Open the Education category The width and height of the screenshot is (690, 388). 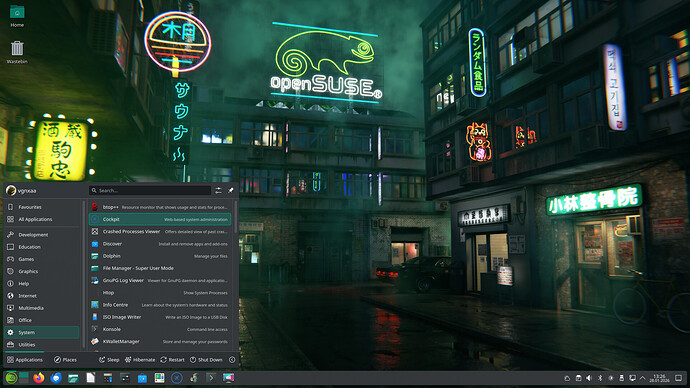(42, 247)
